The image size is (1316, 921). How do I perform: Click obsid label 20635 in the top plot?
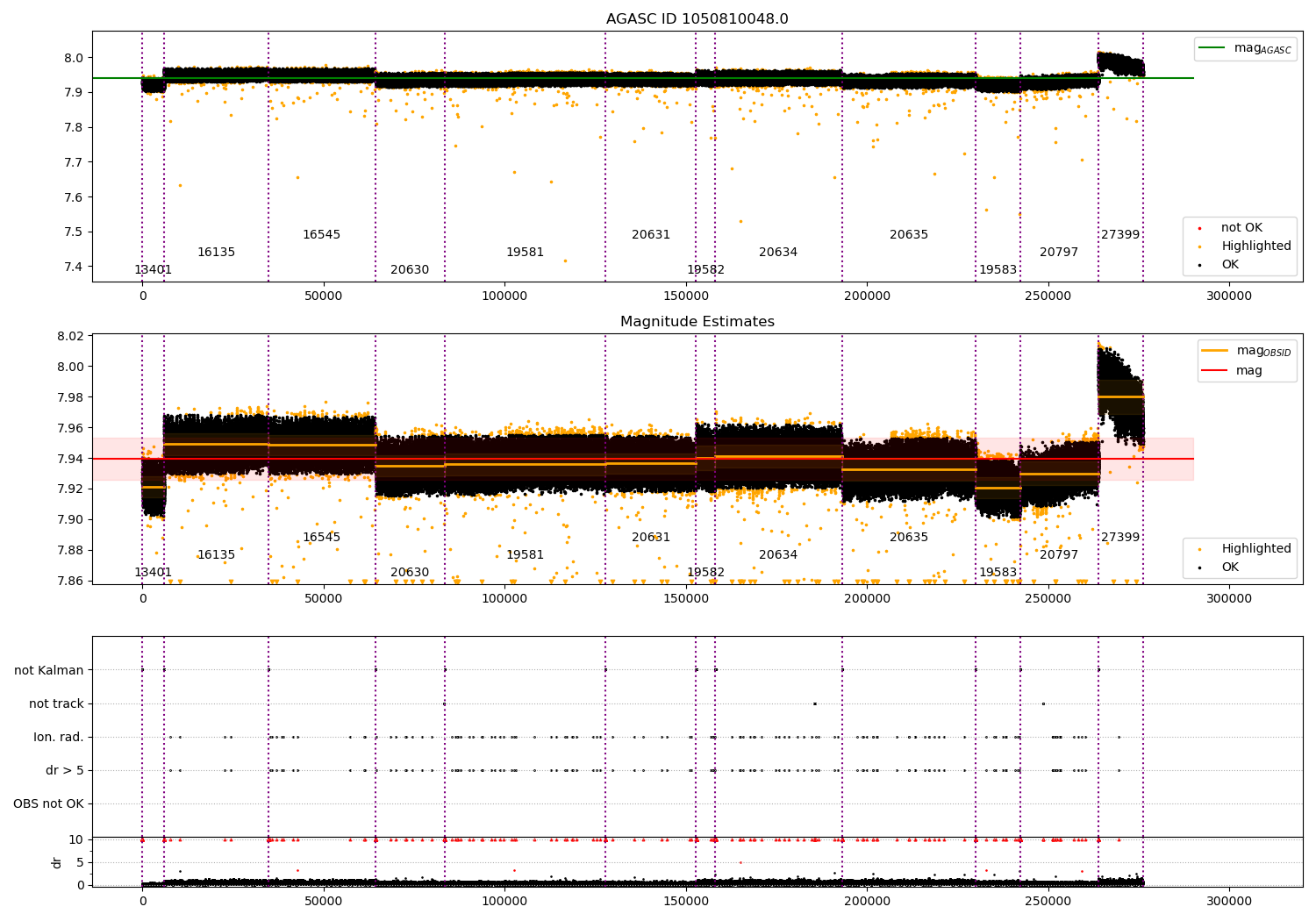click(x=909, y=235)
